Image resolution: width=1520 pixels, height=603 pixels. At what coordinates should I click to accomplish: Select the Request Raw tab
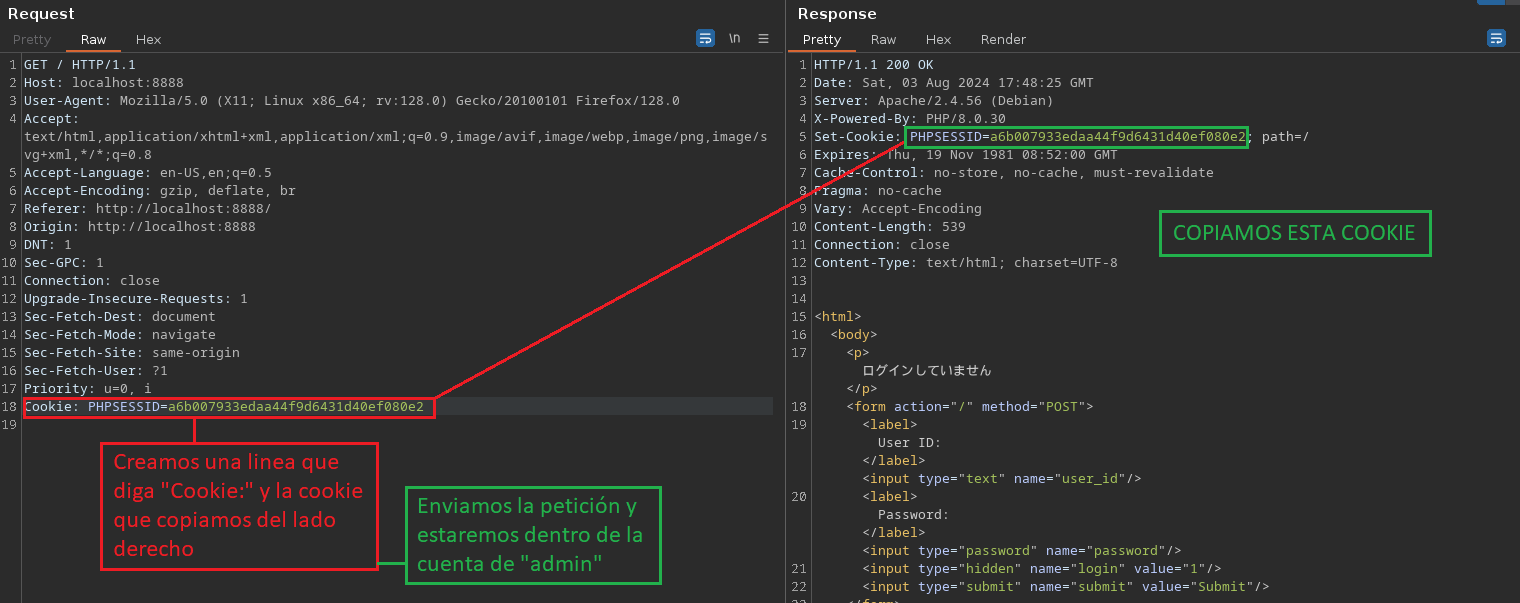(x=93, y=40)
